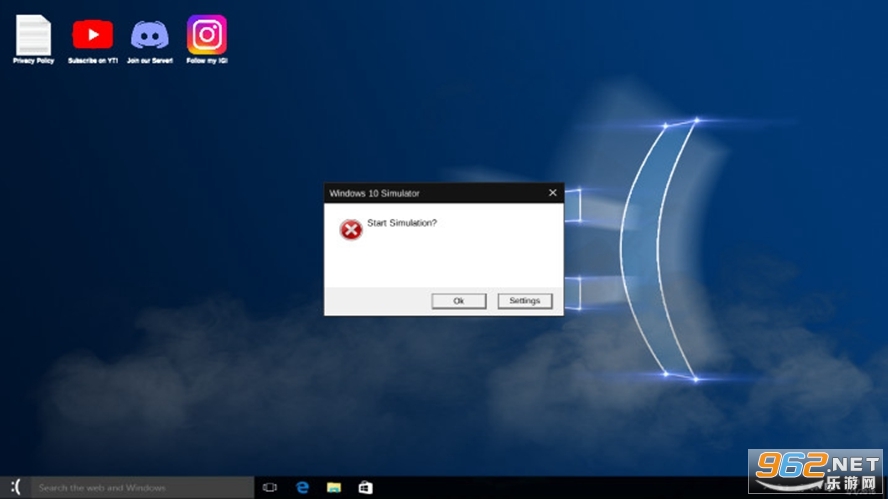Launch the Instagram desktop shortcut icon
Image resolution: width=888 pixels, height=499 pixels.
pyautogui.click(x=207, y=35)
